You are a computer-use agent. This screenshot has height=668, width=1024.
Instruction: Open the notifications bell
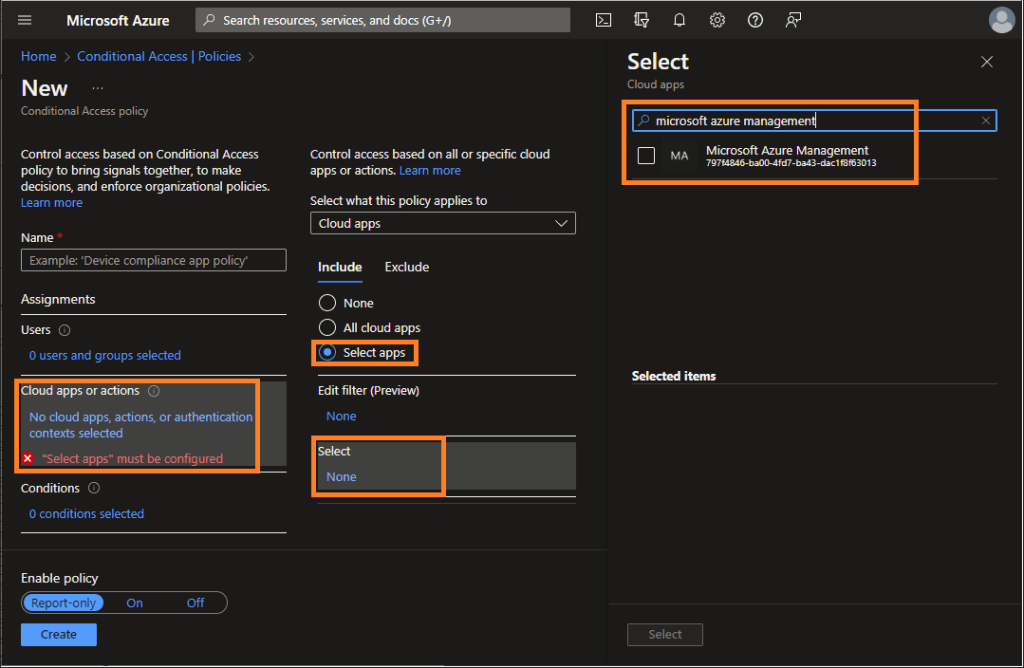(x=679, y=20)
